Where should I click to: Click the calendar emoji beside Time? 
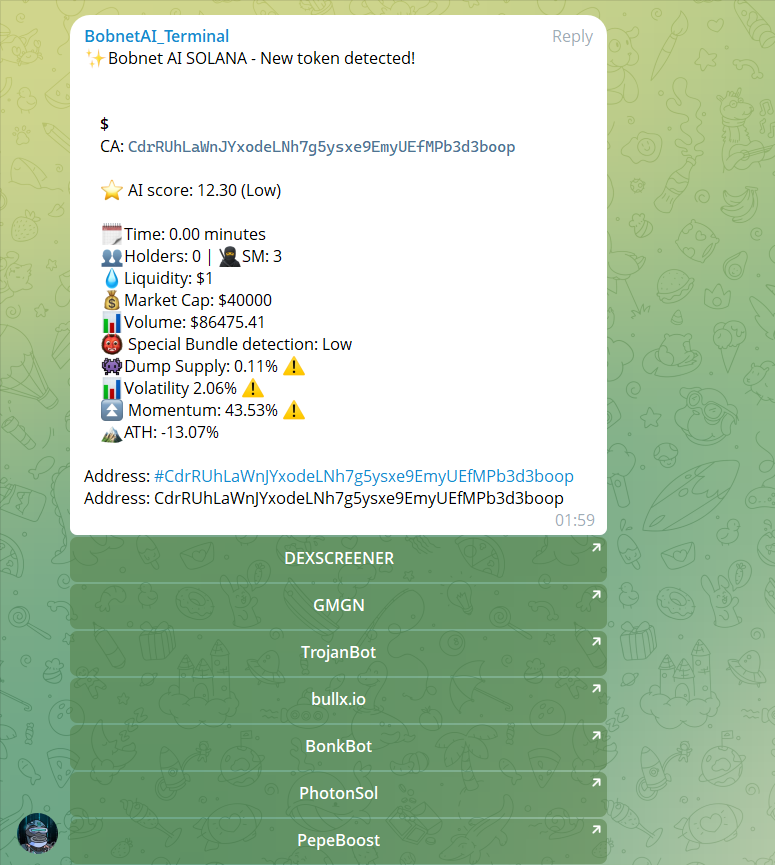click(111, 234)
